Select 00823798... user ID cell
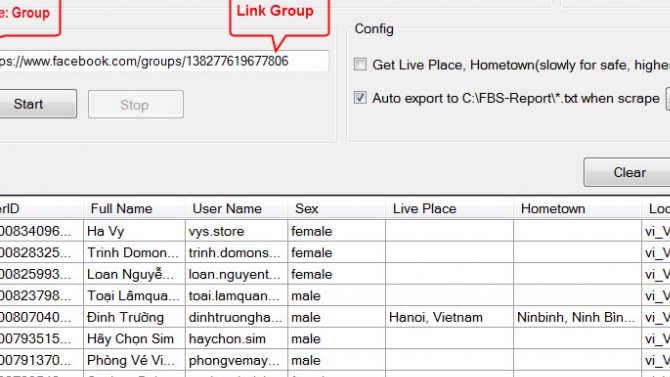Screen dimensions: 670x377 [41, 296]
